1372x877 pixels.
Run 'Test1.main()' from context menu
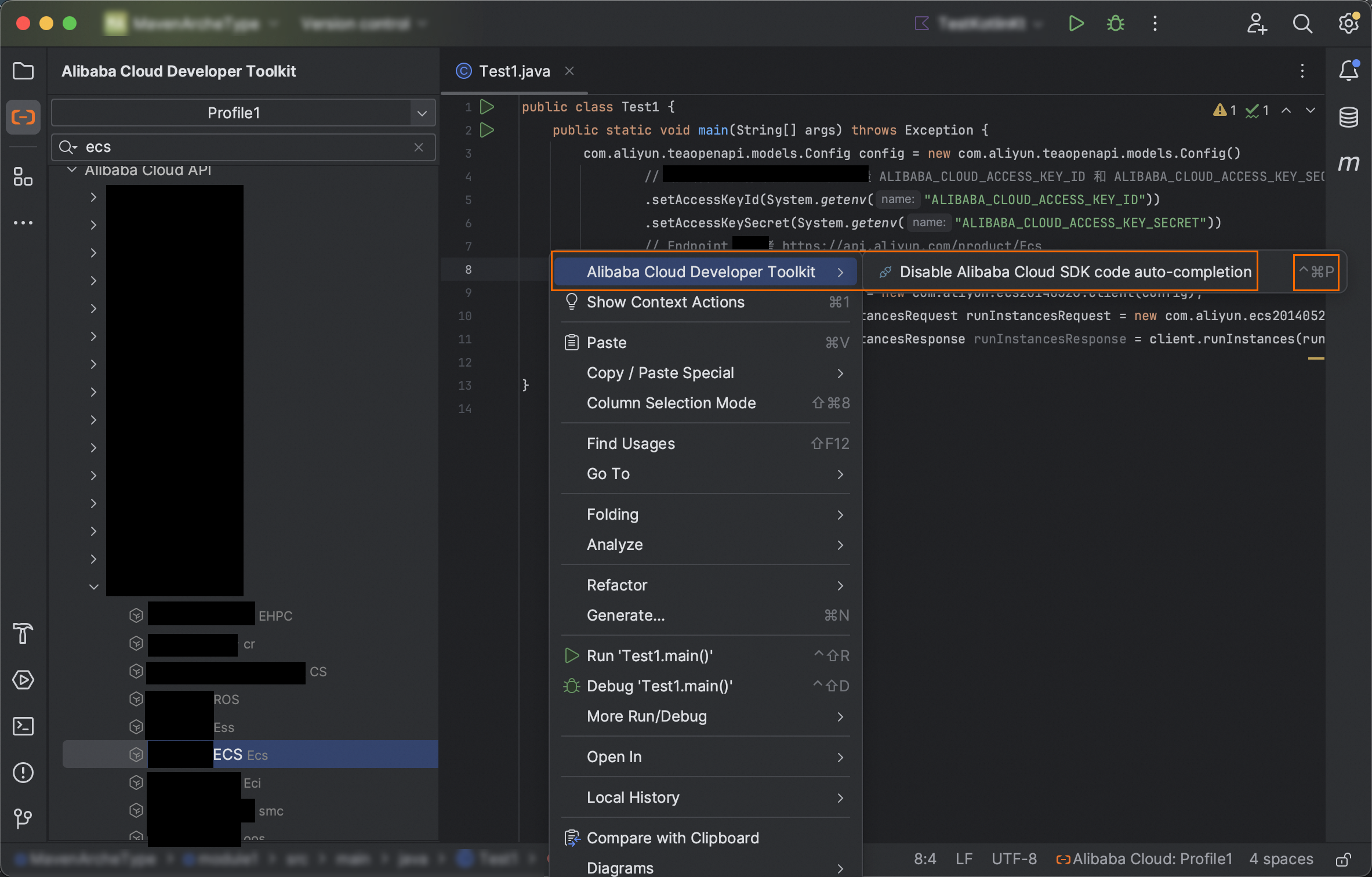pyautogui.click(x=705, y=656)
